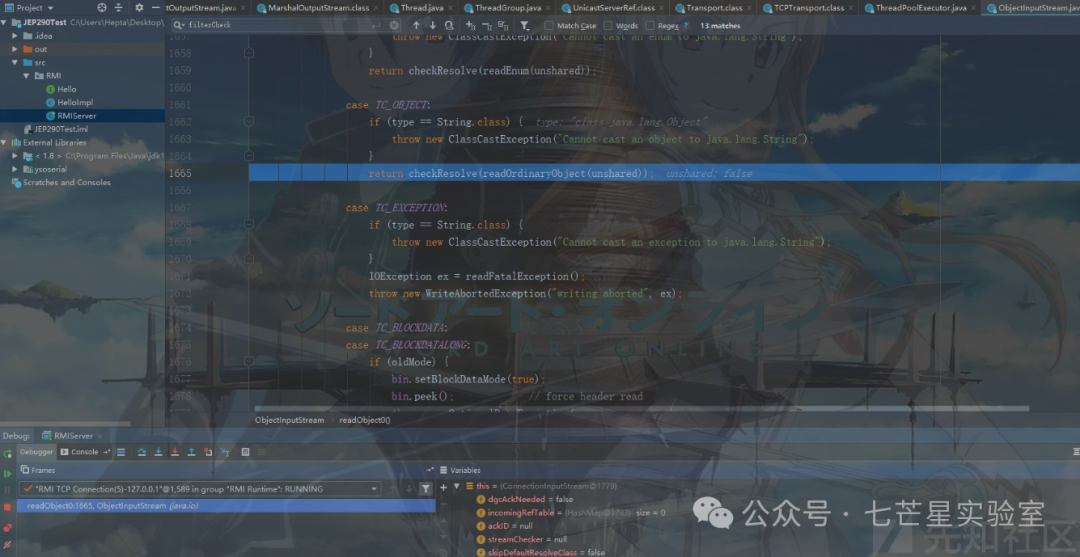Screen dimensions: 1080x557
Task: Open Hello interface in project tree
Action: click(67, 90)
